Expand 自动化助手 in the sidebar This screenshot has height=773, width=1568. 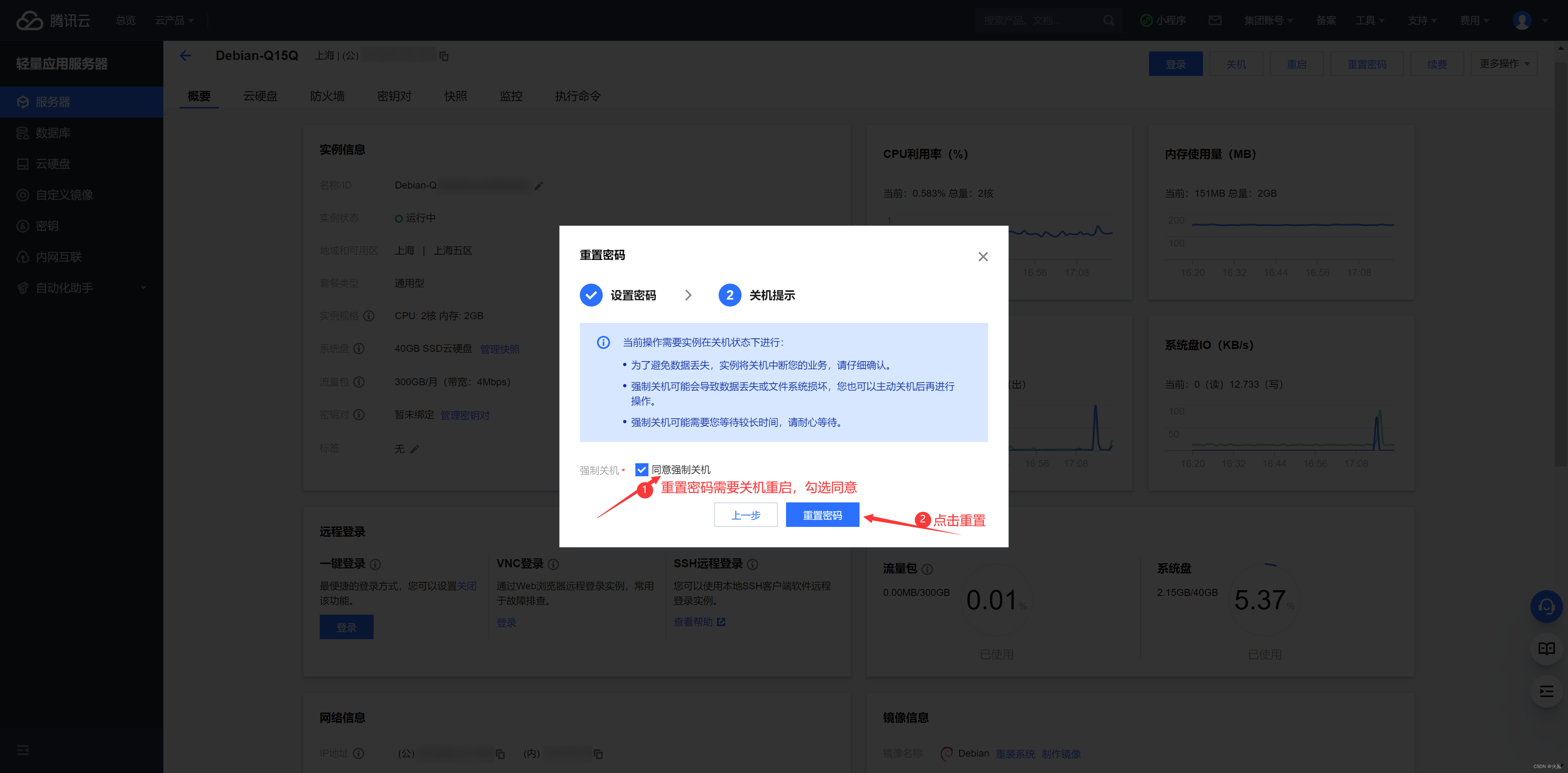[x=82, y=288]
